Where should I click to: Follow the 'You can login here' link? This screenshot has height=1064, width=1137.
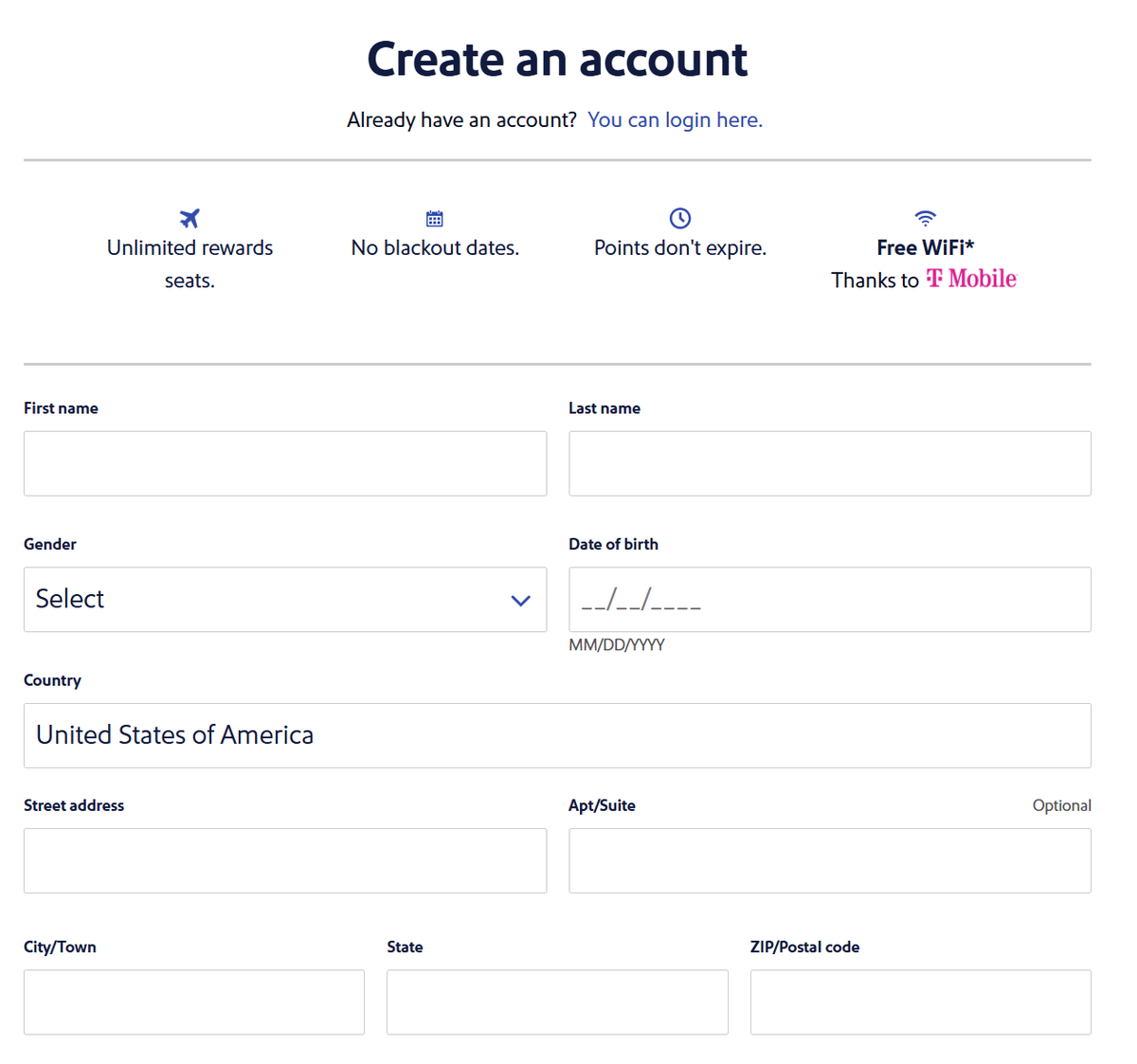click(675, 119)
